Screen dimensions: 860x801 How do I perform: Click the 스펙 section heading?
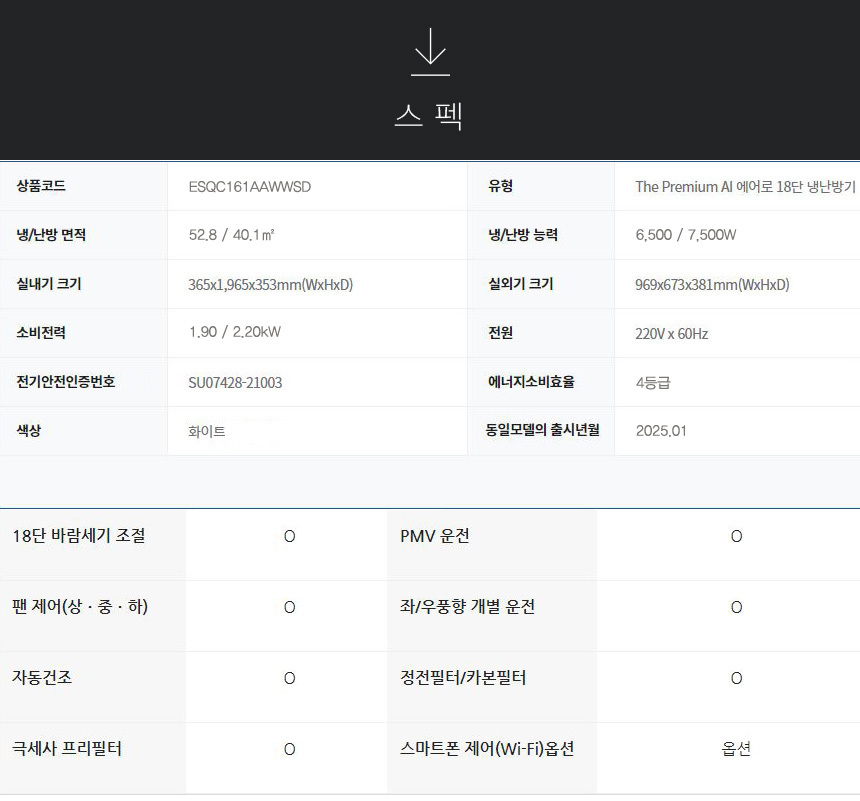[429, 116]
